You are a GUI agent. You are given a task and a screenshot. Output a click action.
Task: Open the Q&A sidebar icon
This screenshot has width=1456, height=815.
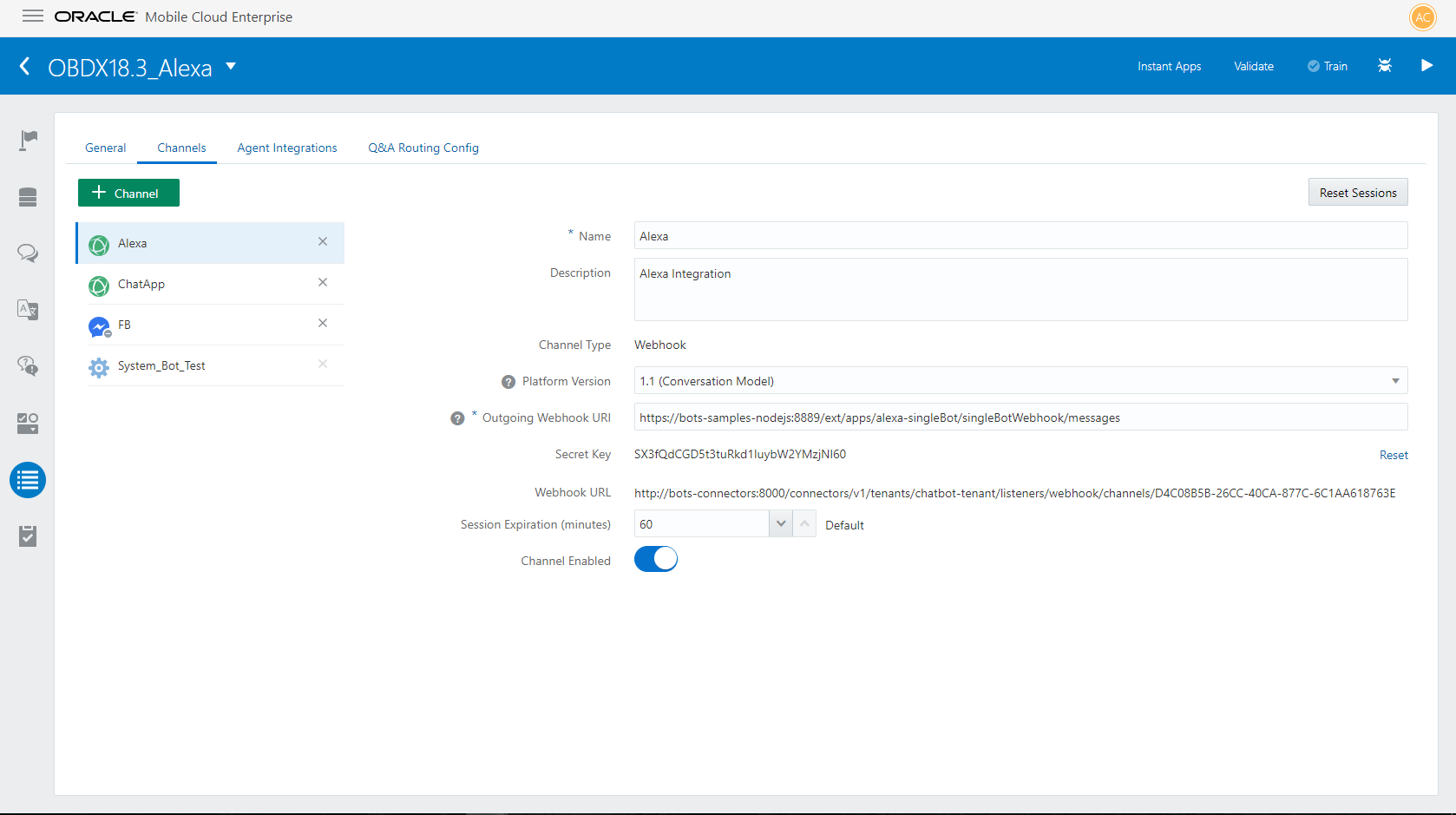[x=28, y=366]
